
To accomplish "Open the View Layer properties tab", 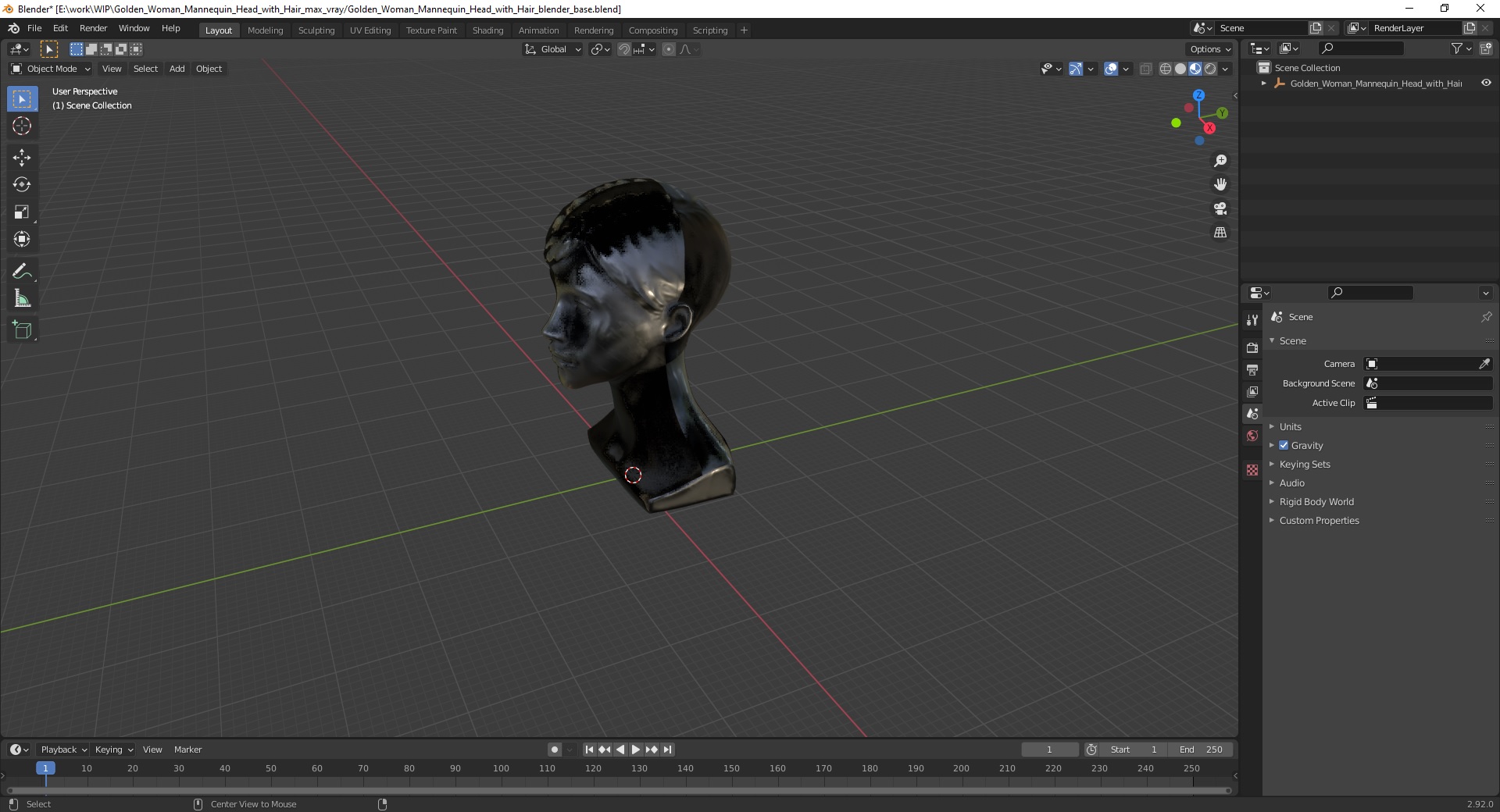I will 1252,391.
